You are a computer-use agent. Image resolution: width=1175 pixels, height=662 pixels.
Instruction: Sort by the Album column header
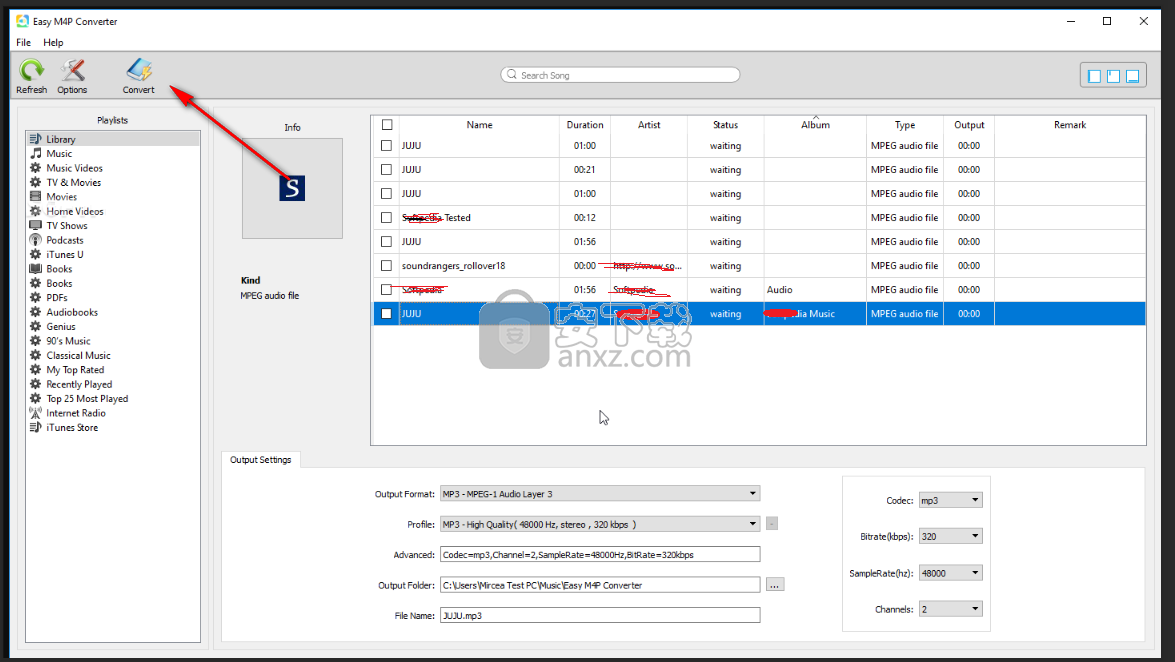coord(815,125)
